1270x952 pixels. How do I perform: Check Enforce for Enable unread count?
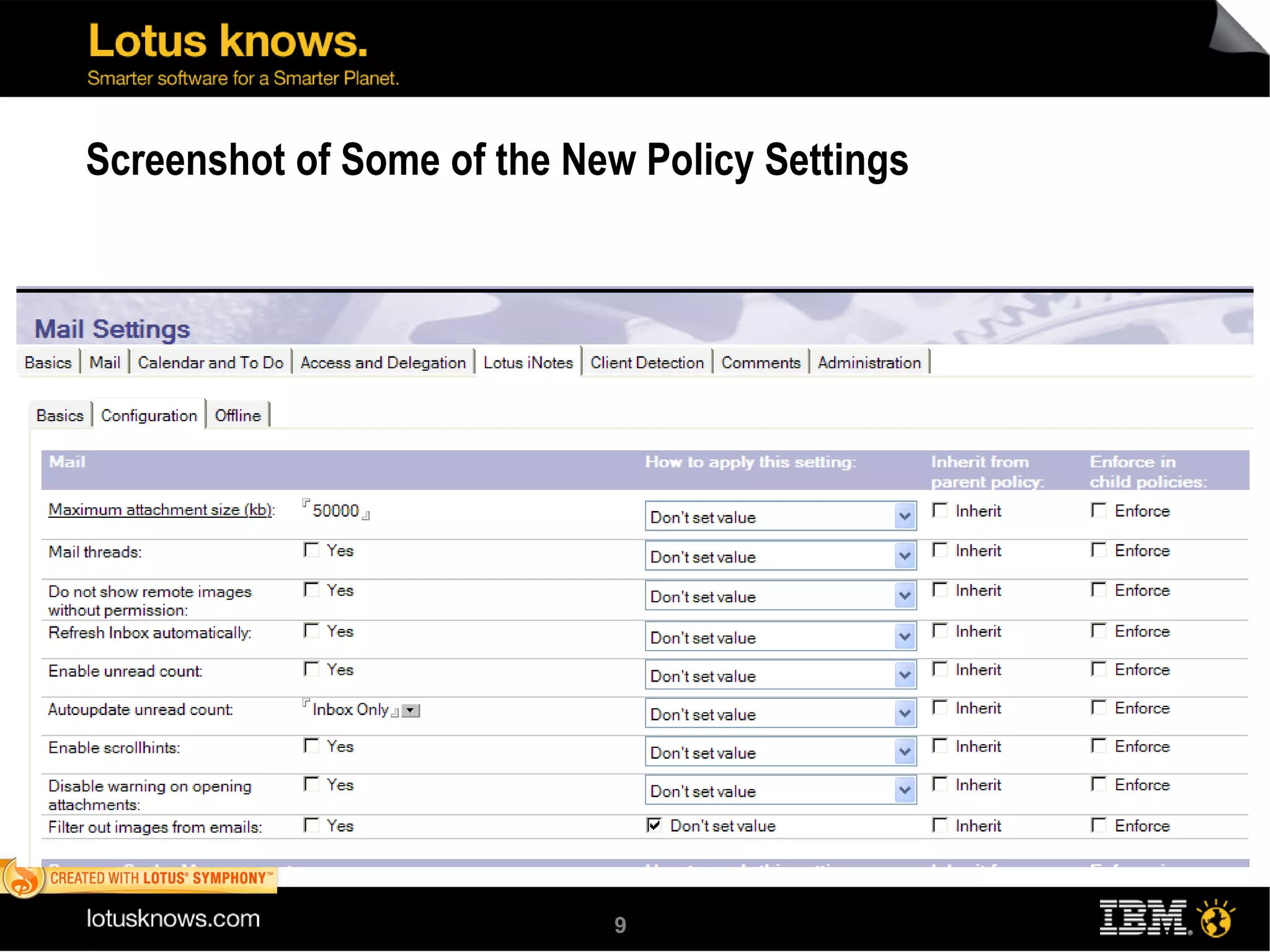(1099, 669)
